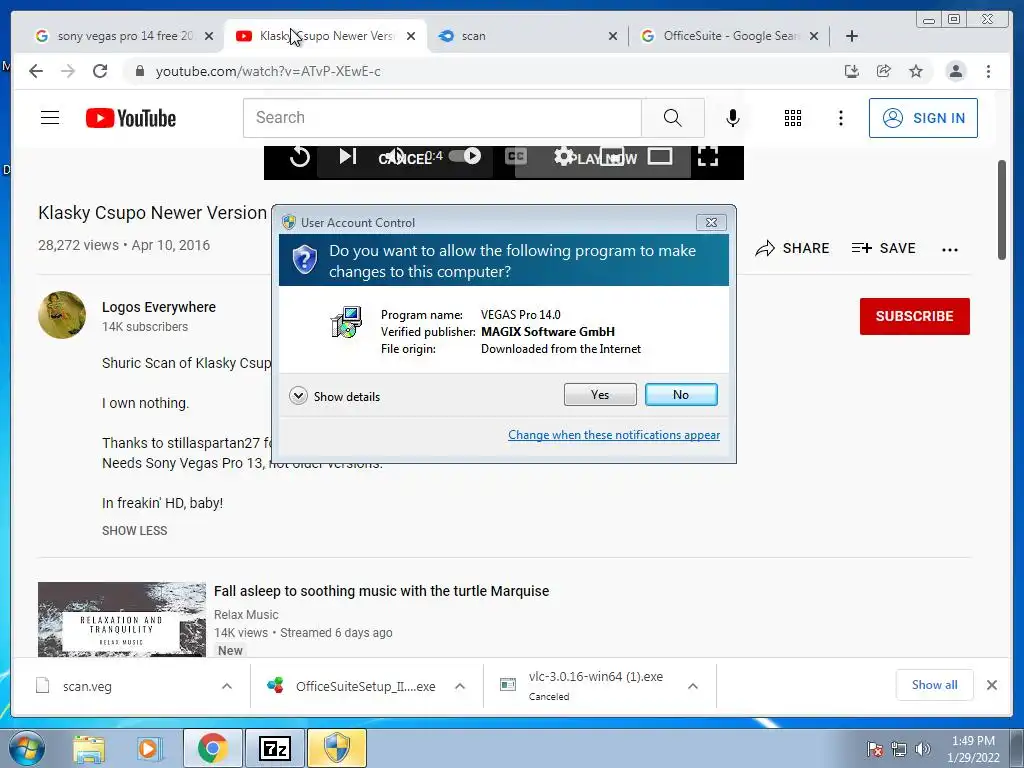The width and height of the screenshot is (1024, 768).
Task: Click the SUBSCRIBE button
Action: (914, 316)
